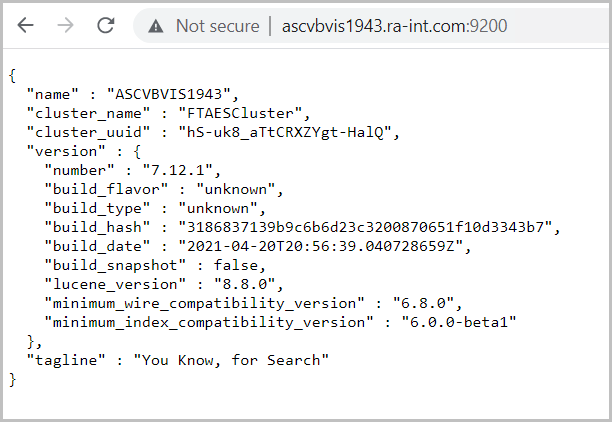Reload the page with refresh icon
The width and height of the screenshot is (612, 422).
[105, 26]
